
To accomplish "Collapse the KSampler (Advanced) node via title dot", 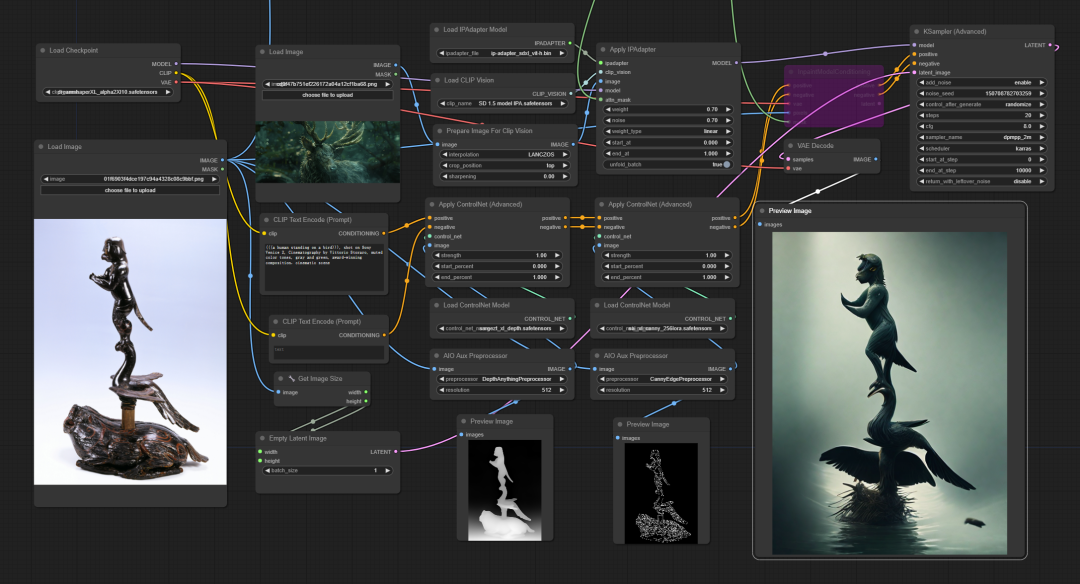I will click(x=917, y=32).
